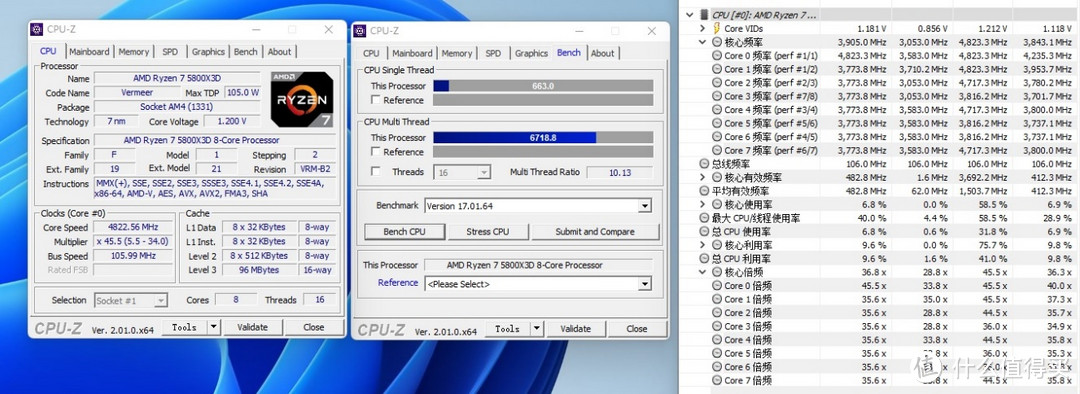
Task: Open About tab in the Bench CPU-Z window
Action: click(603, 53)
